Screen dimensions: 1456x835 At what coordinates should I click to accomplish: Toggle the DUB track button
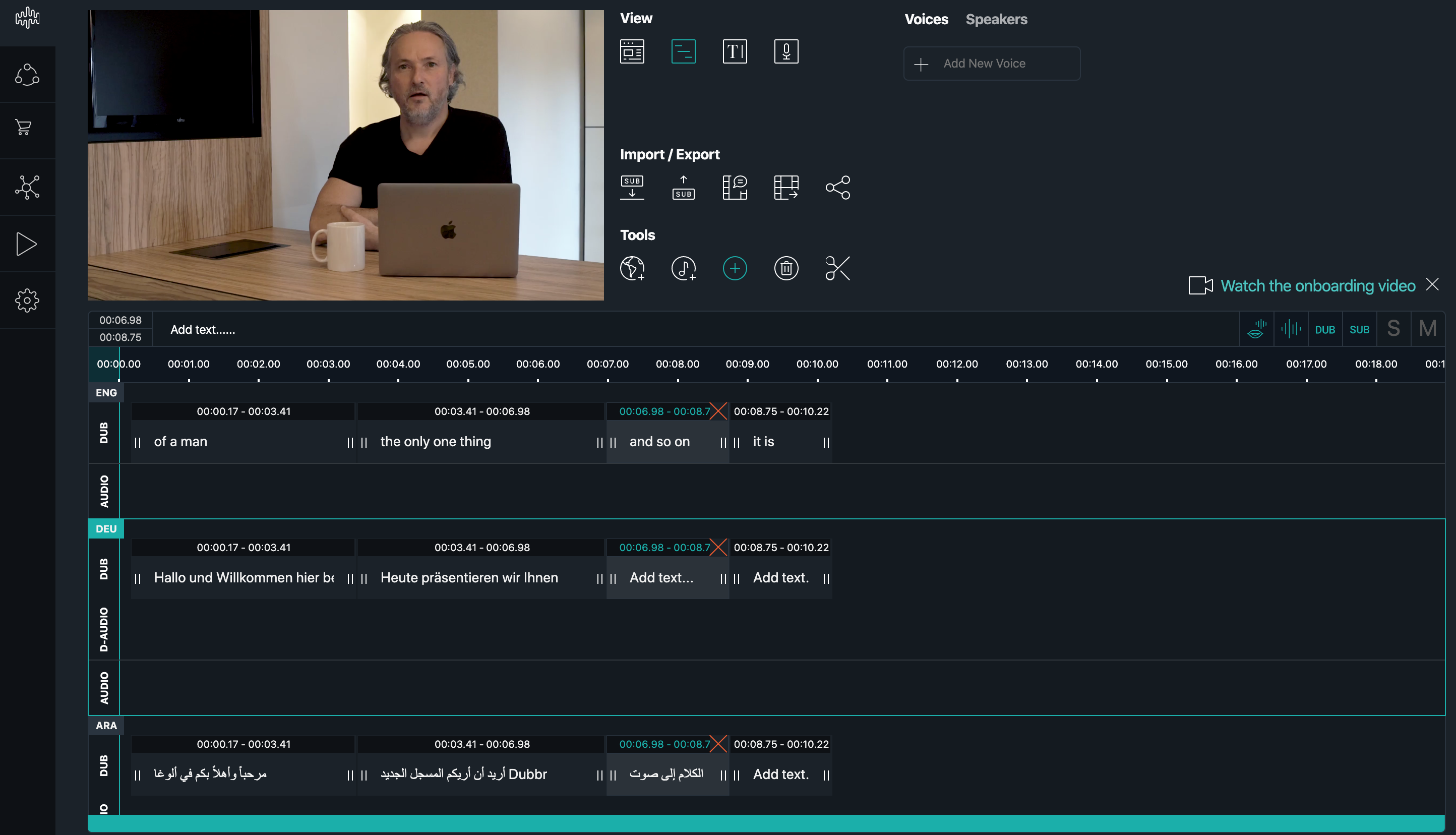coord(1325,330)
